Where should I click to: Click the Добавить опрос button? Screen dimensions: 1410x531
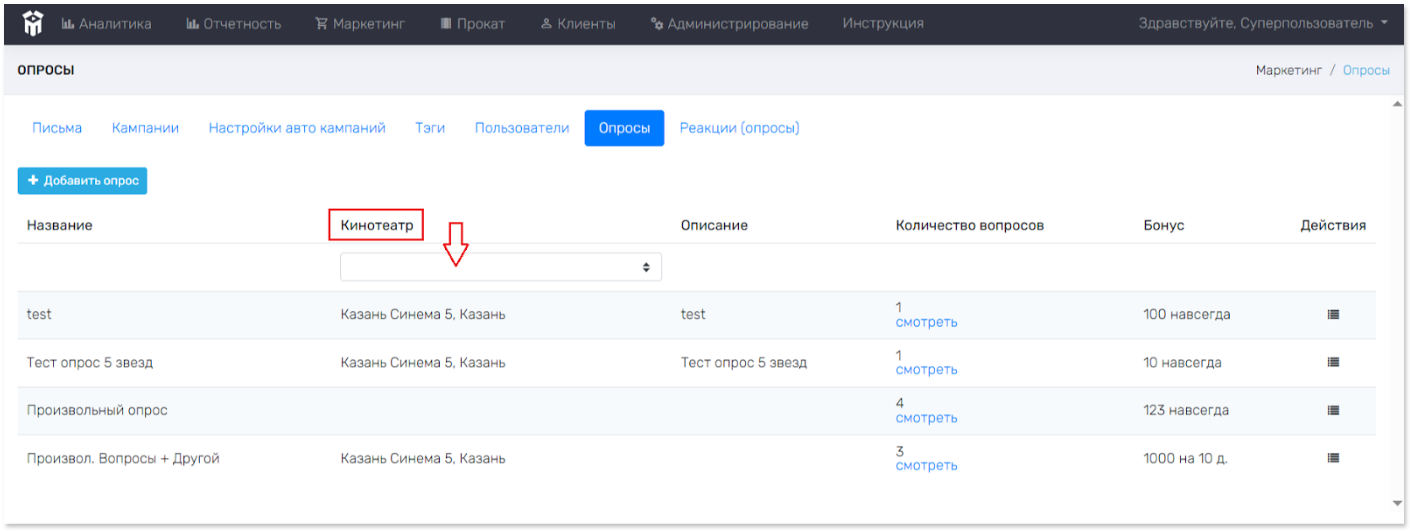[82, 181]
